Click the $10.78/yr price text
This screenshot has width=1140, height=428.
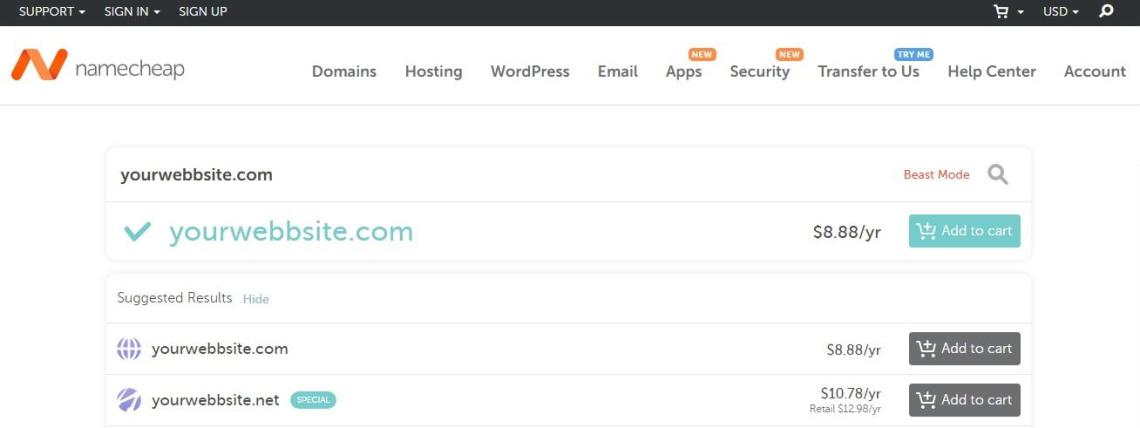tap(851, 393)
